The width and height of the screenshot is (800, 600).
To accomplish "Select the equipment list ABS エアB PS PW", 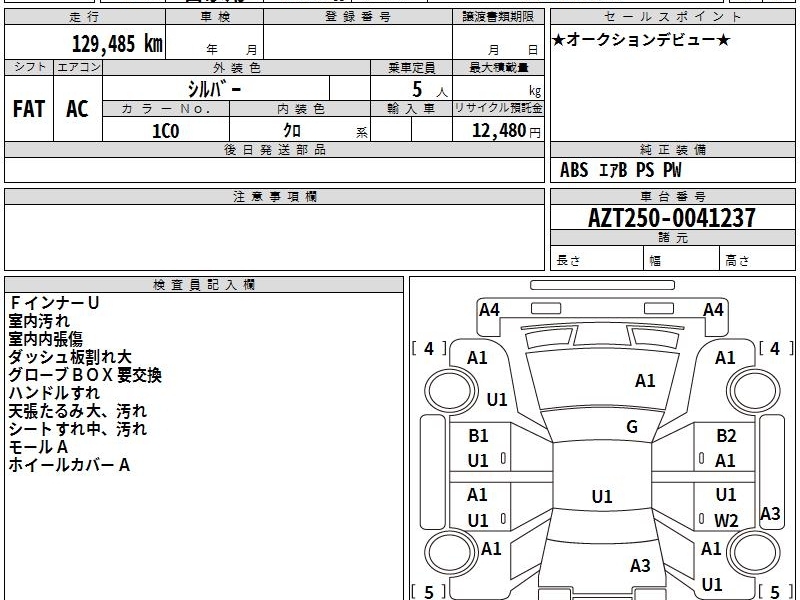I will tap(620, 170).
